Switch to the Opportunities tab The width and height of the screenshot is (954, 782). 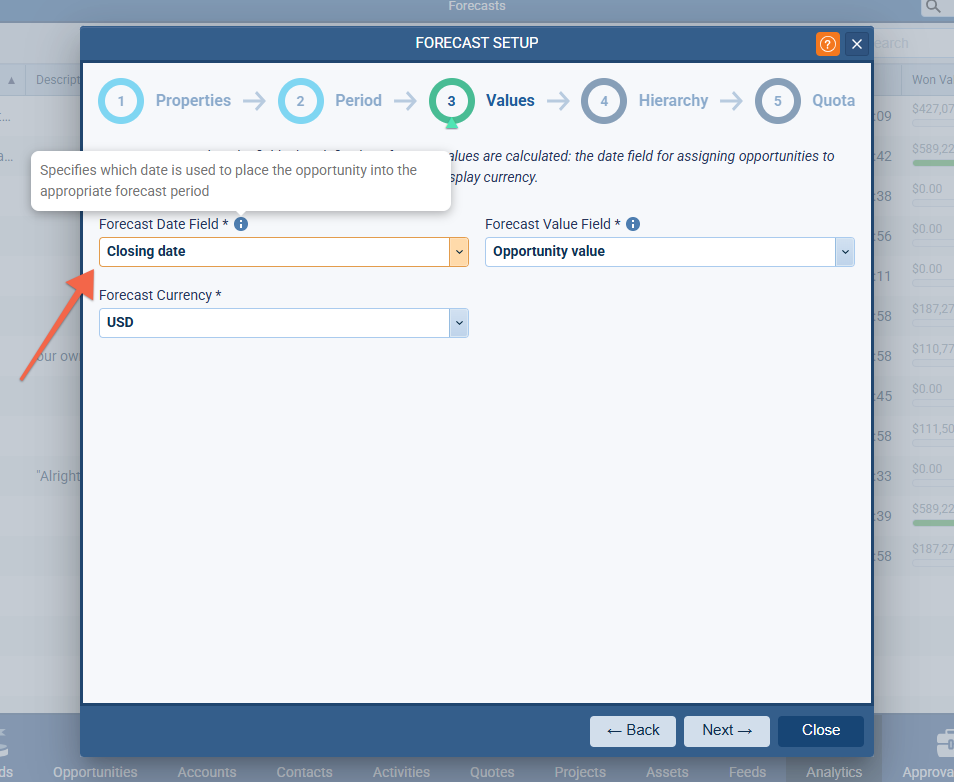coord(95,772)
